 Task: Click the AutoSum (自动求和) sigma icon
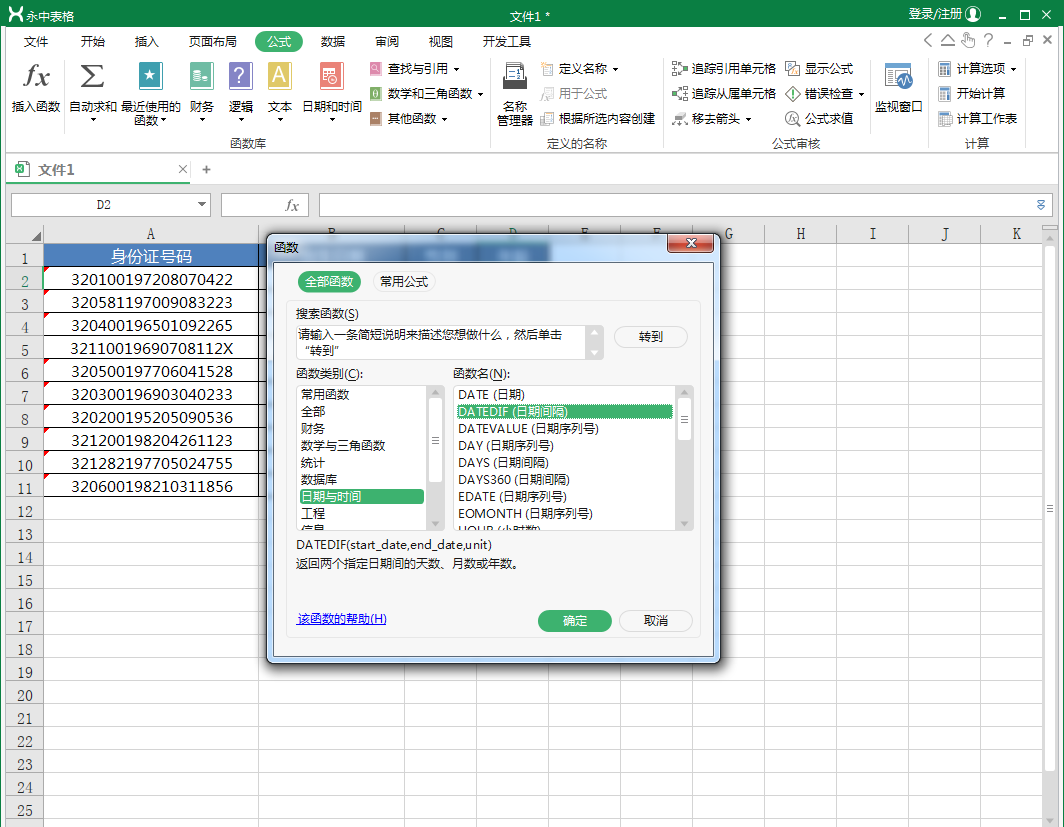click(x=92, y=76)
